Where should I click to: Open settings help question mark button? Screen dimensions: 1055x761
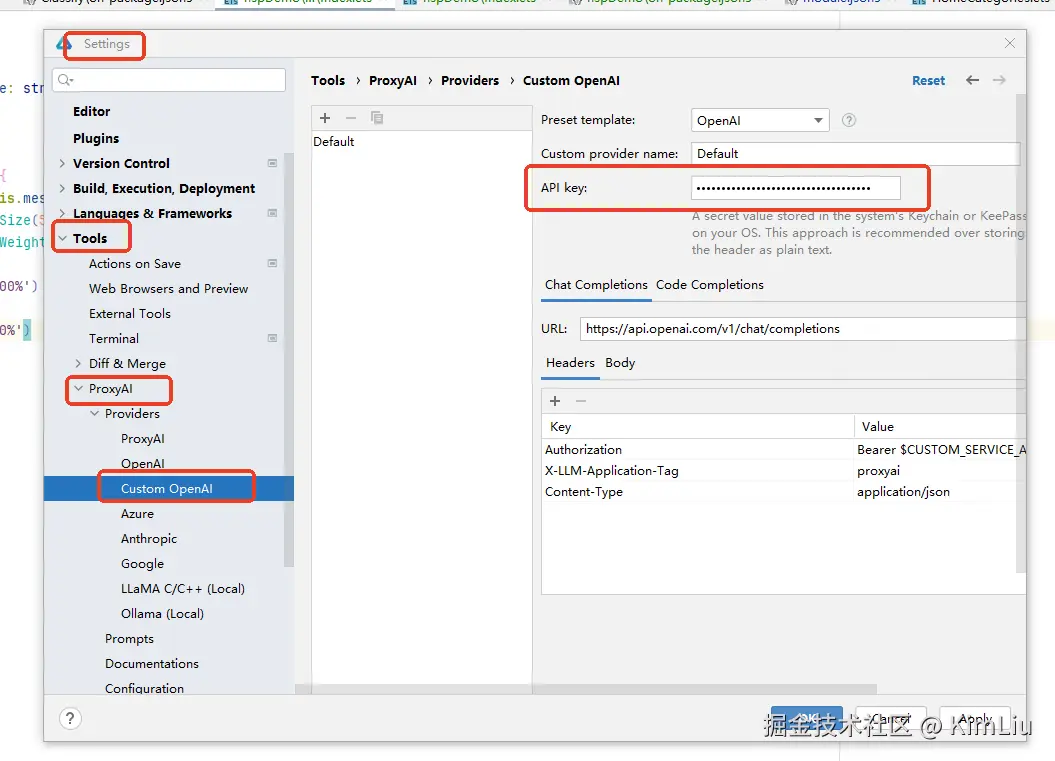tap(70, 719)
